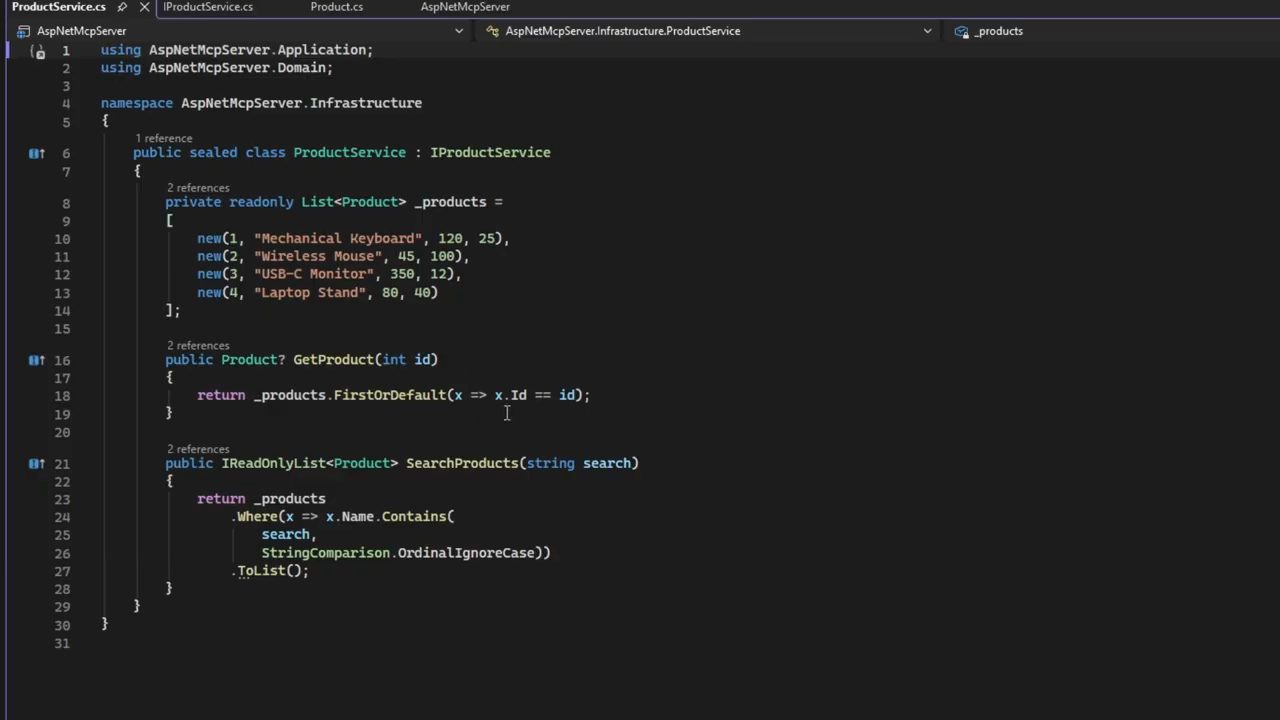Click the IProductService interface name on line 6

(x=490, y=153)
